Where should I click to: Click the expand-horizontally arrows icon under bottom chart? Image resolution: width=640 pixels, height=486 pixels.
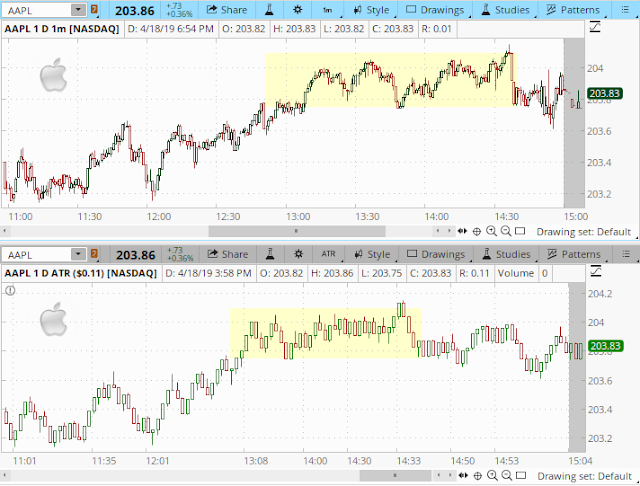pyautogui.click(x=463, y=475)
